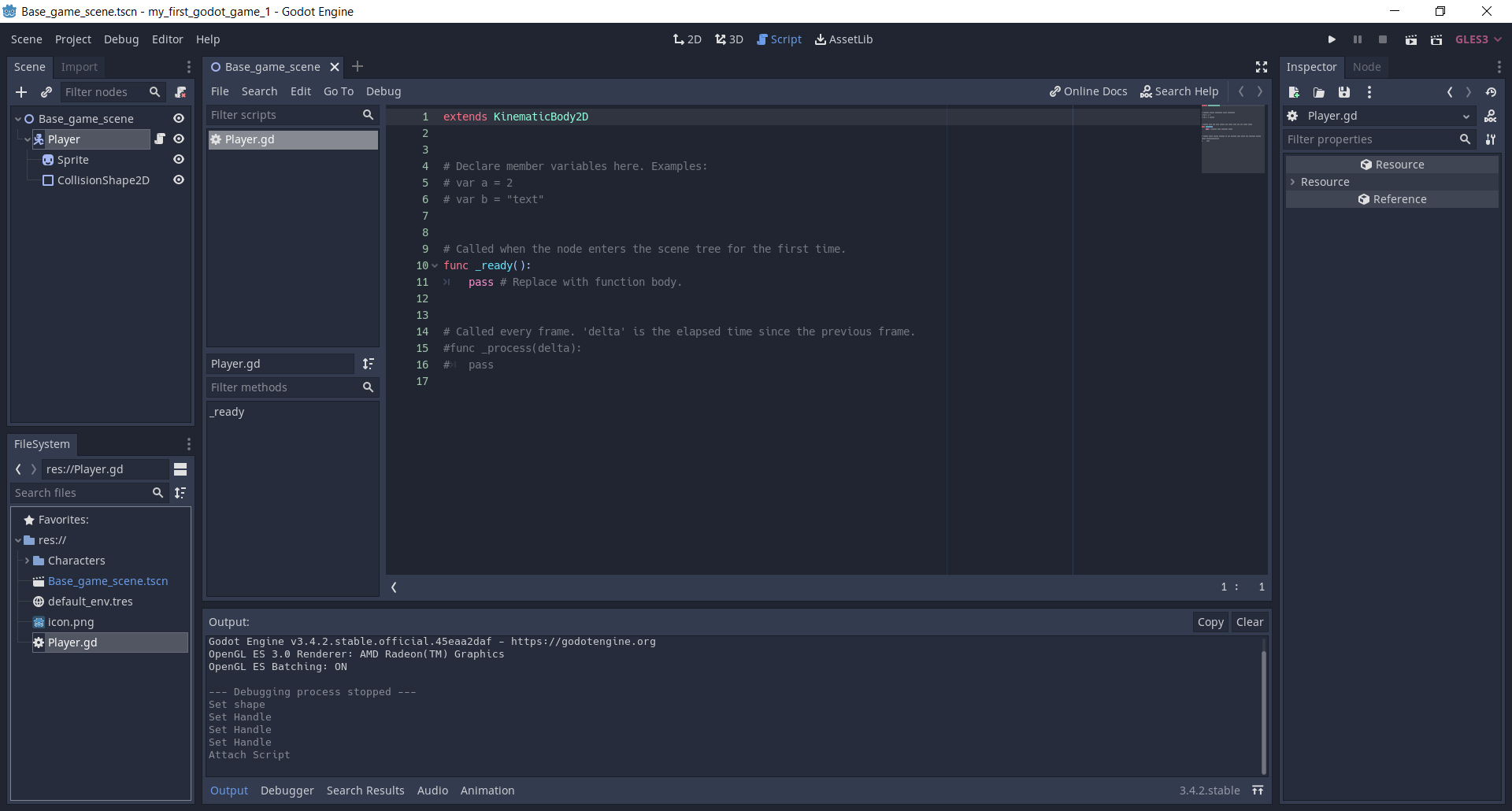
Task: Open Inspector extra resource options menu
Action: pos(1369,92)
